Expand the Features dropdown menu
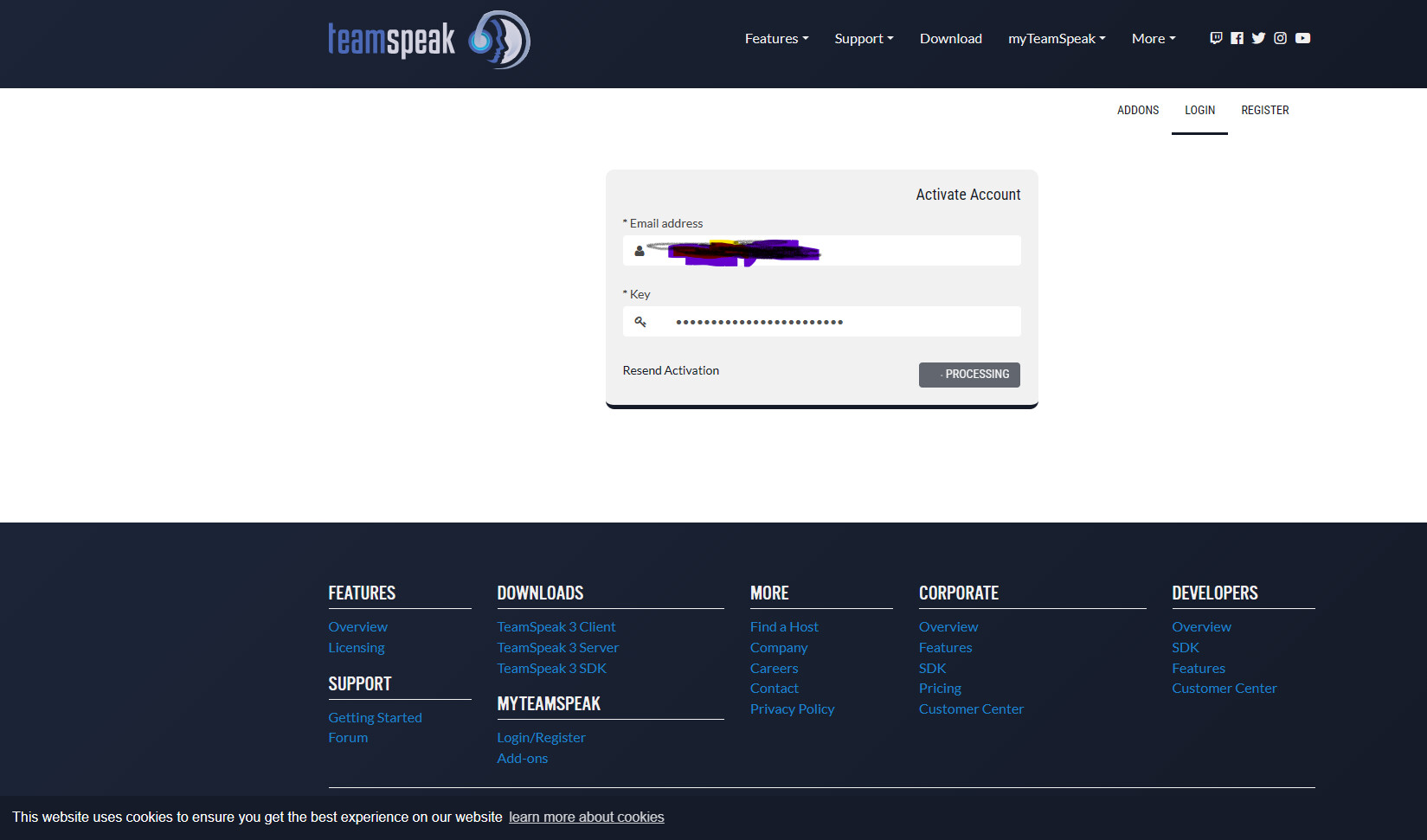1427x840 pixels. click(x=775, y=38)
